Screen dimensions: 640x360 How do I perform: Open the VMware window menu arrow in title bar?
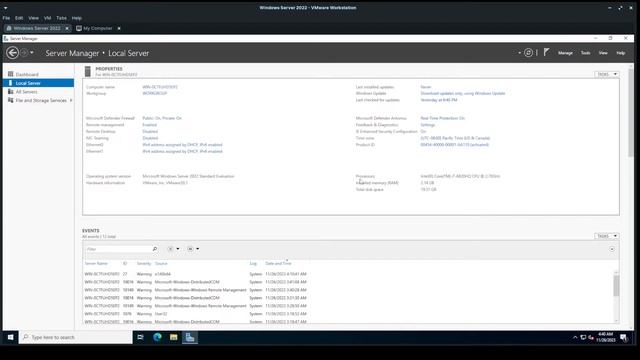[5, 8]
